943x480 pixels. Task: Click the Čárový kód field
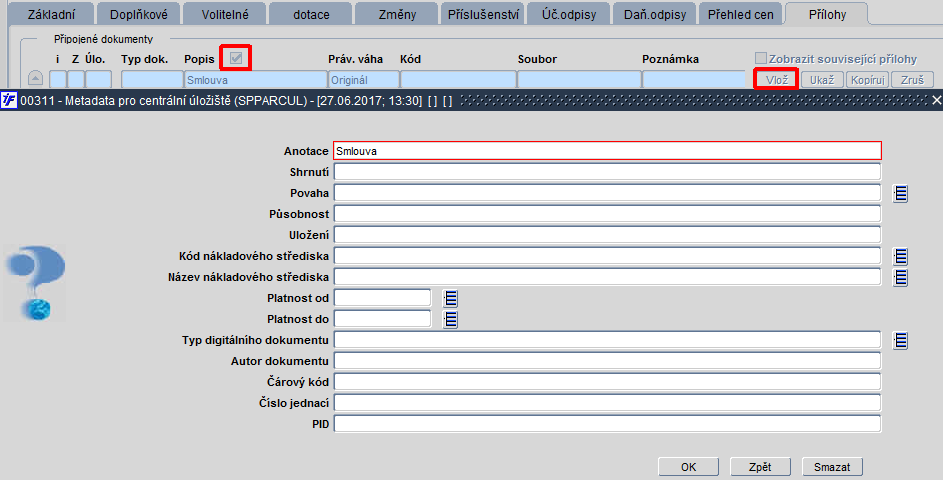[x=607, y=382]
